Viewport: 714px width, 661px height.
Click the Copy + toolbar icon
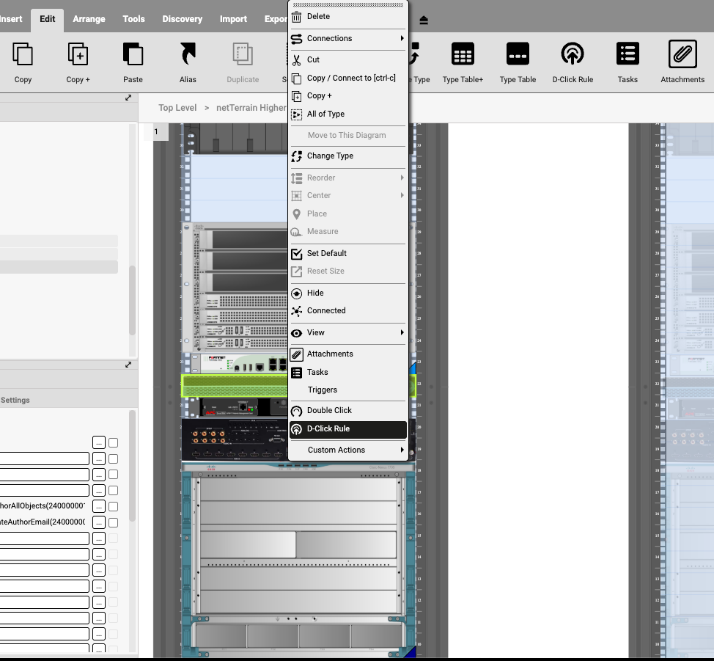coord(77,55)
